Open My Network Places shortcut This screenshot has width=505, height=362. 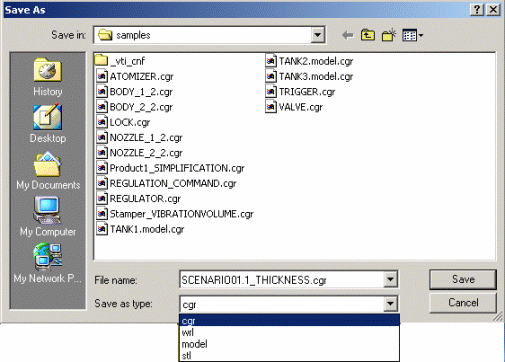(x=47, y=263)
